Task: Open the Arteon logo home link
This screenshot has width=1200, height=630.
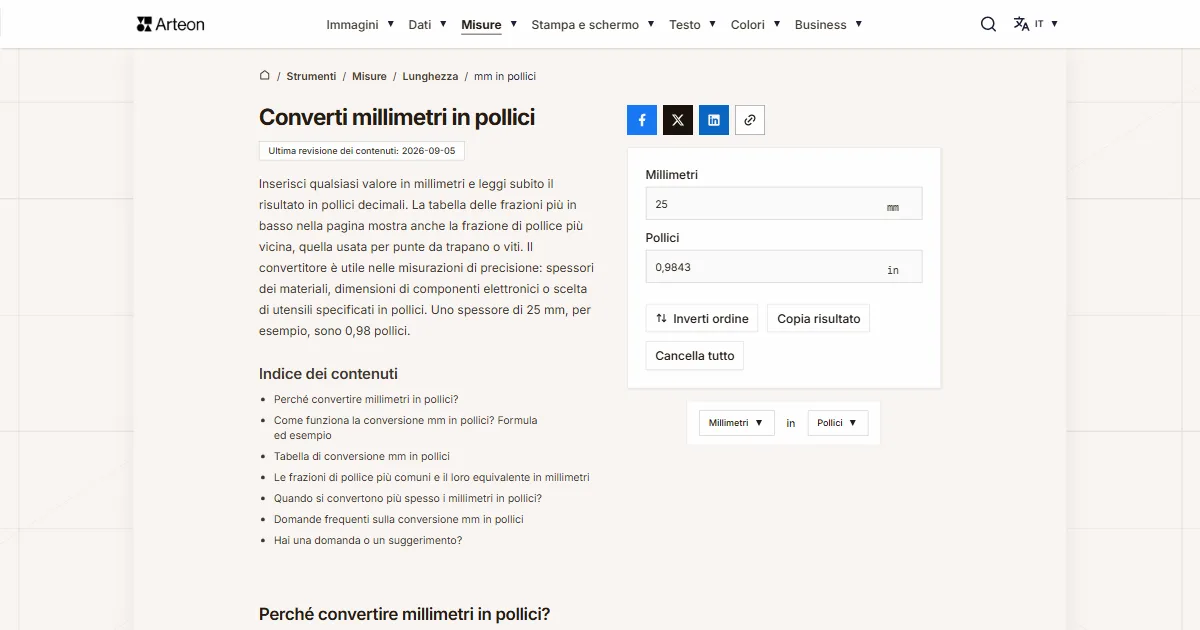Action: click(x=171, y=24)
